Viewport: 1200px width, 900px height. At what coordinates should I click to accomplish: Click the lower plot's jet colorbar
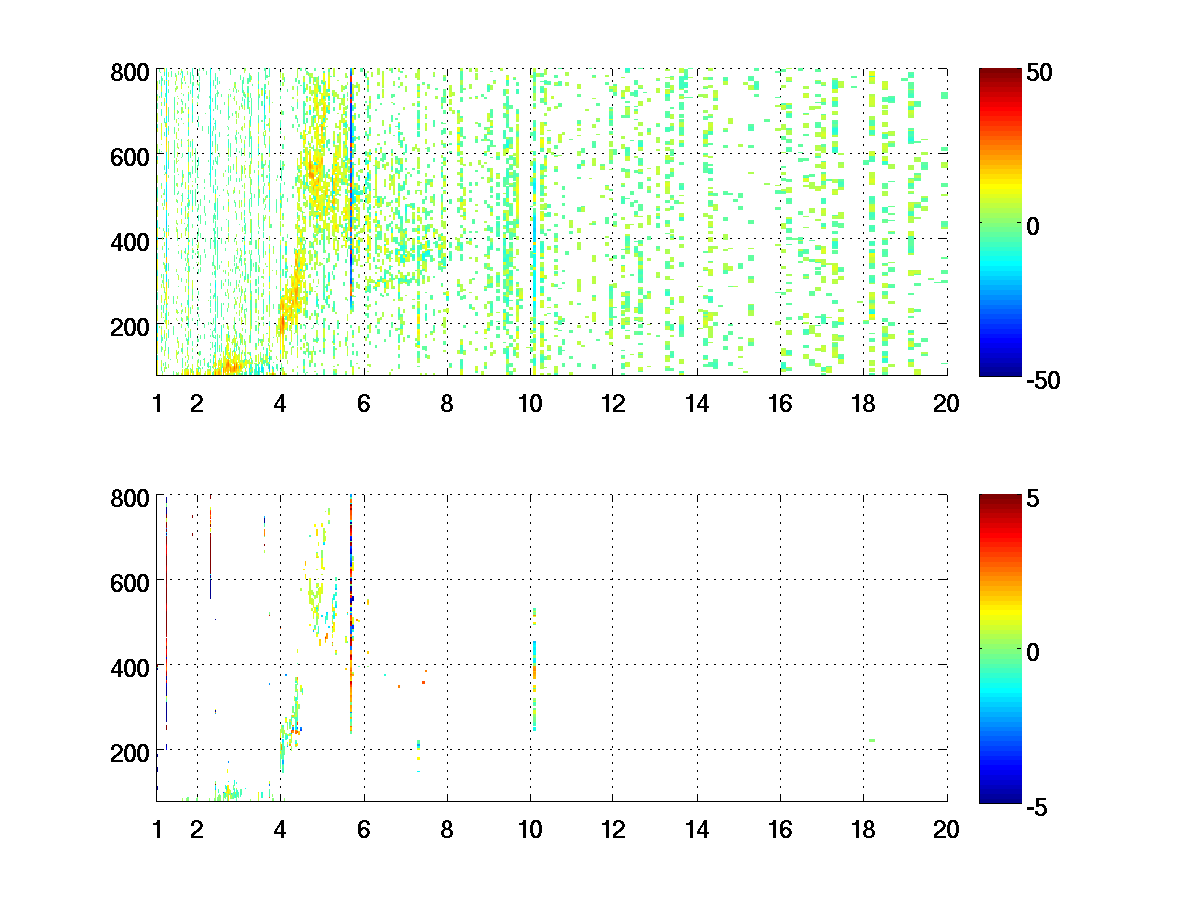(1000, 647)
